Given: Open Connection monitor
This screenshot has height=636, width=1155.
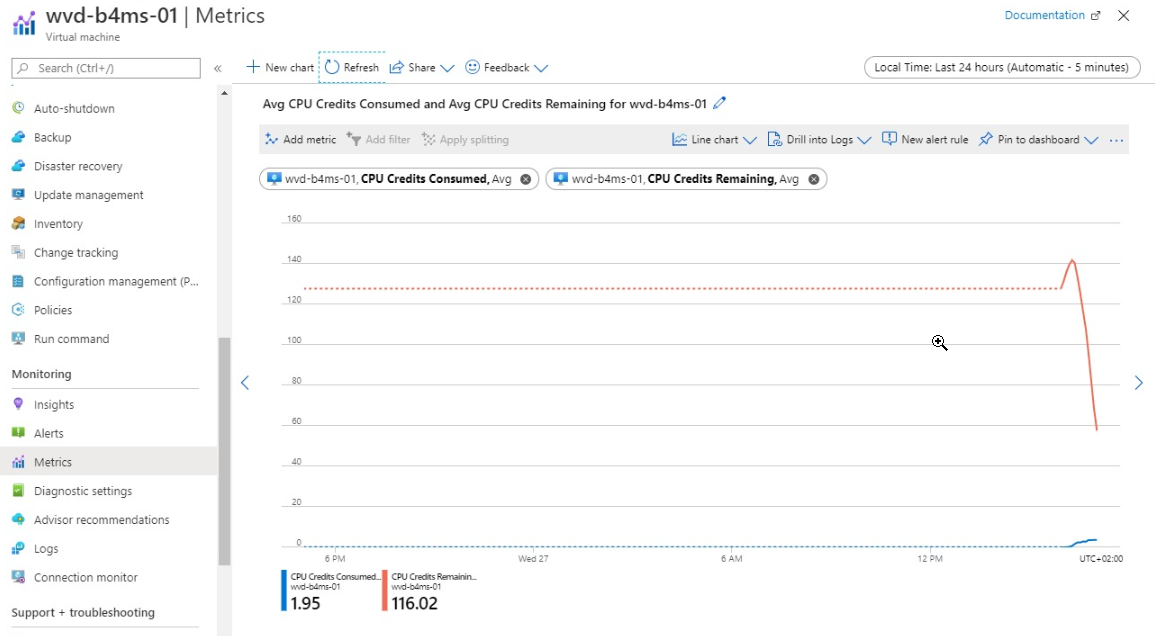Looking at the screenshot, I should click(x=85, y=577).
